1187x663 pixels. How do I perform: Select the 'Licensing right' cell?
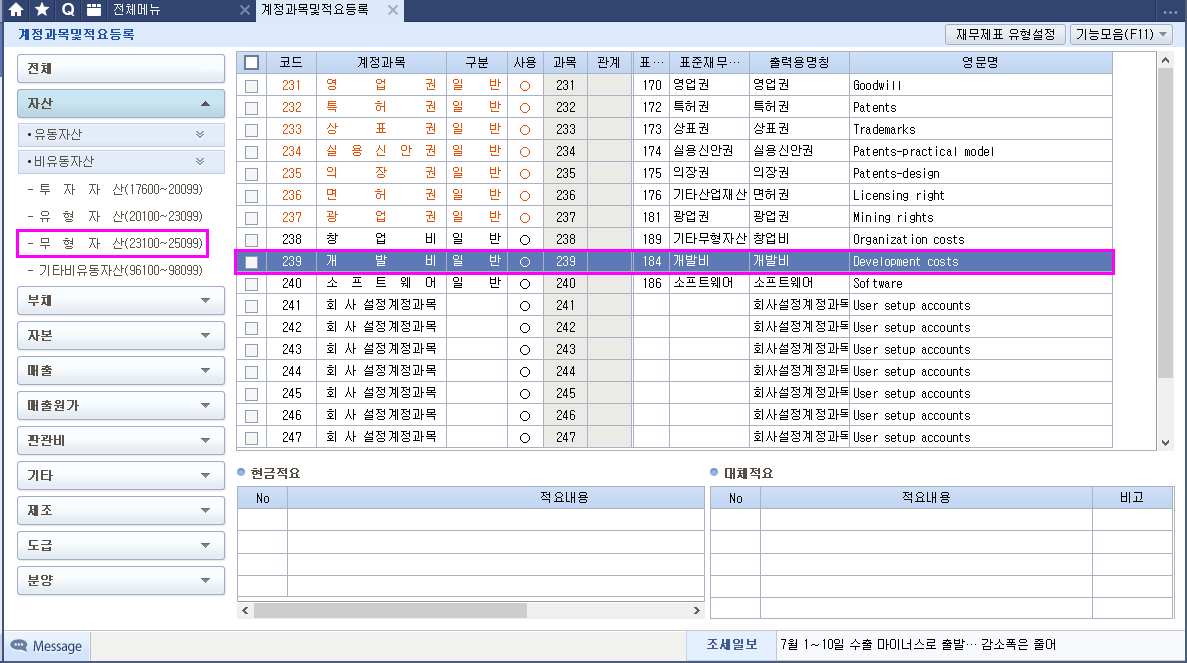click(980, 195)
